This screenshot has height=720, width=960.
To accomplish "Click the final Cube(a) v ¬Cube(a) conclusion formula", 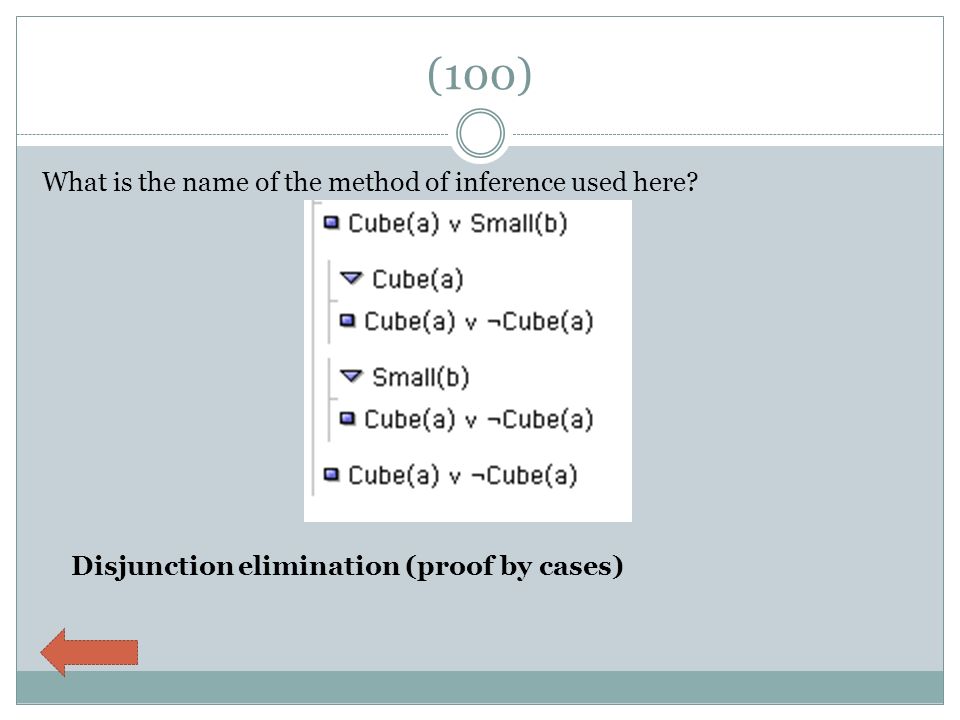I will (463, 475).
